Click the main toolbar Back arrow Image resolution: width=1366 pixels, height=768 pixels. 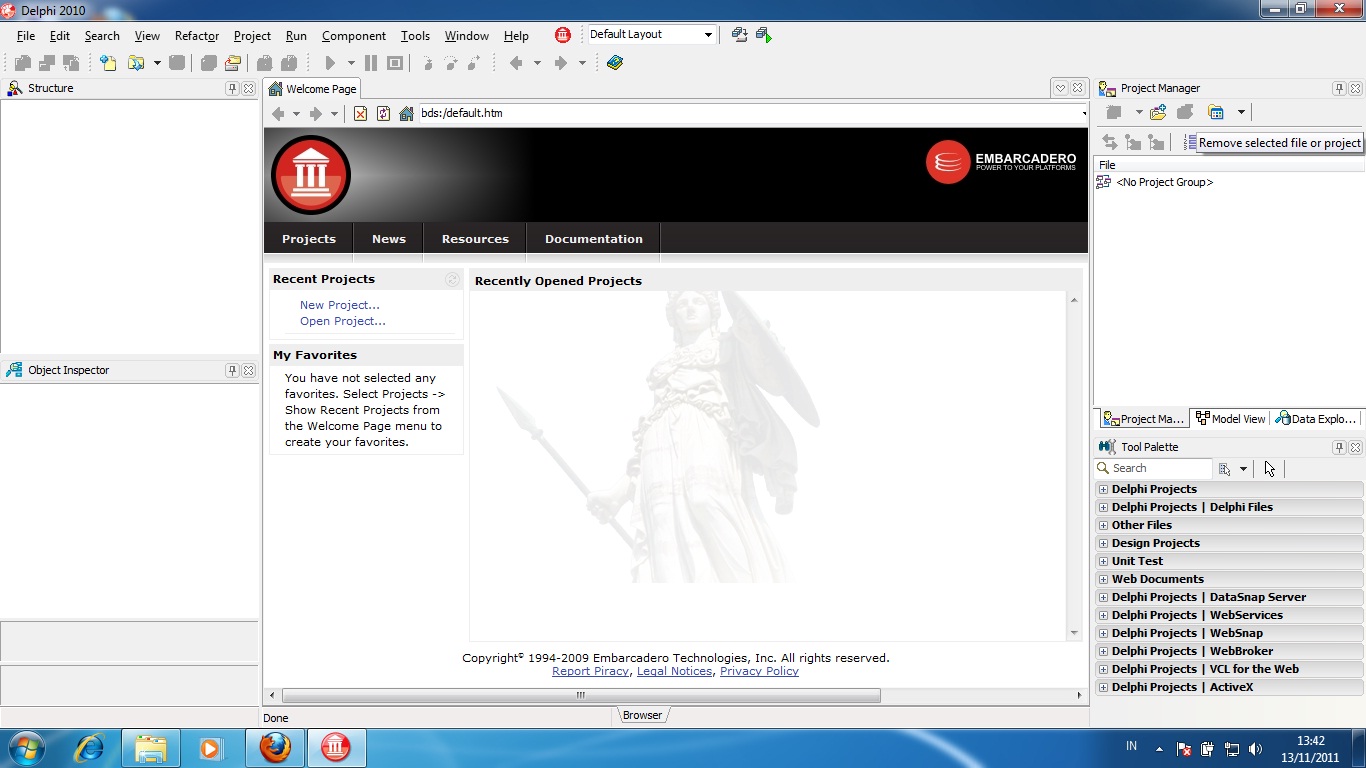point(516,63)
